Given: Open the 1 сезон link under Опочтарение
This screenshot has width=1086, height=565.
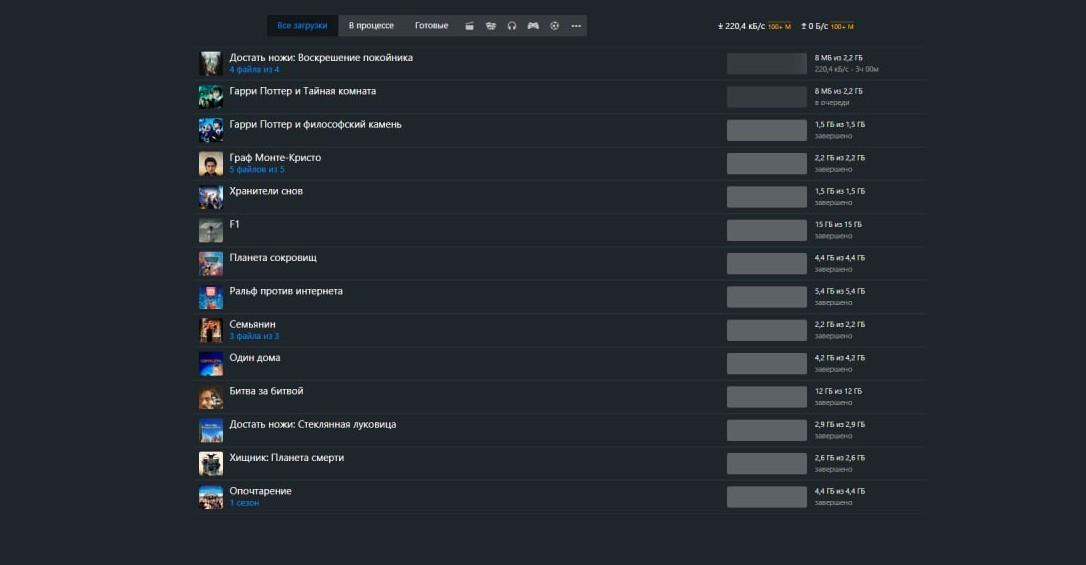Looking at the screenshot, I should point(244,503).
